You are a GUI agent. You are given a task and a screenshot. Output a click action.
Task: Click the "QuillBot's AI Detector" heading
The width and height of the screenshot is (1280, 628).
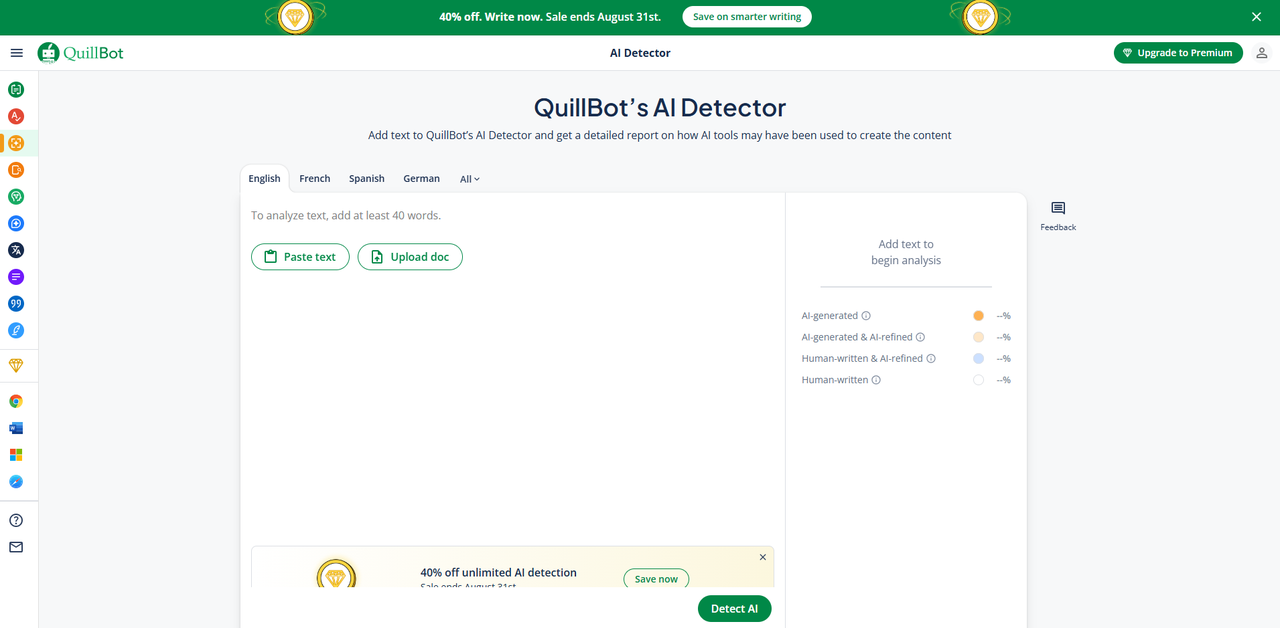tap(660, 107)
